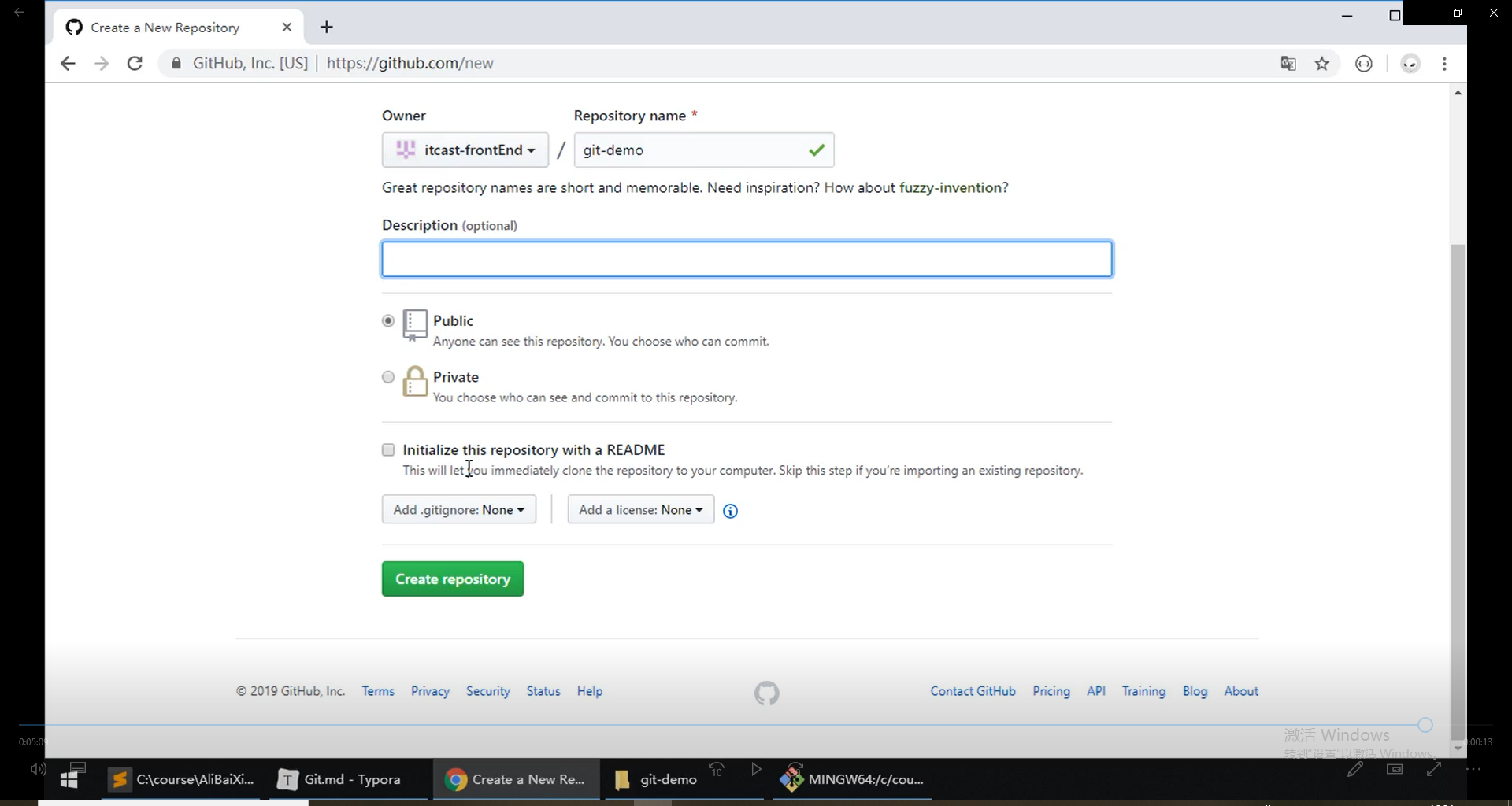Screen dimensions: 1512x806
Task: Open the Add a license dropdown
Action: pos(641,509)
